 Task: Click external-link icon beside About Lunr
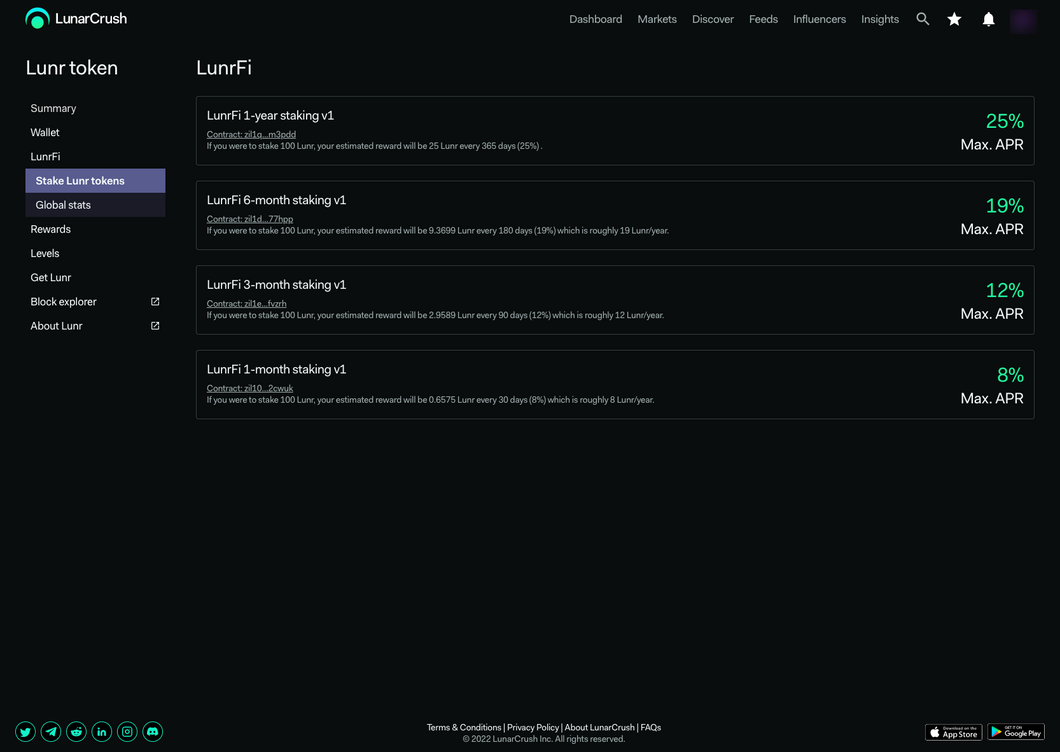pyautogui.click(x=155, y=326)
